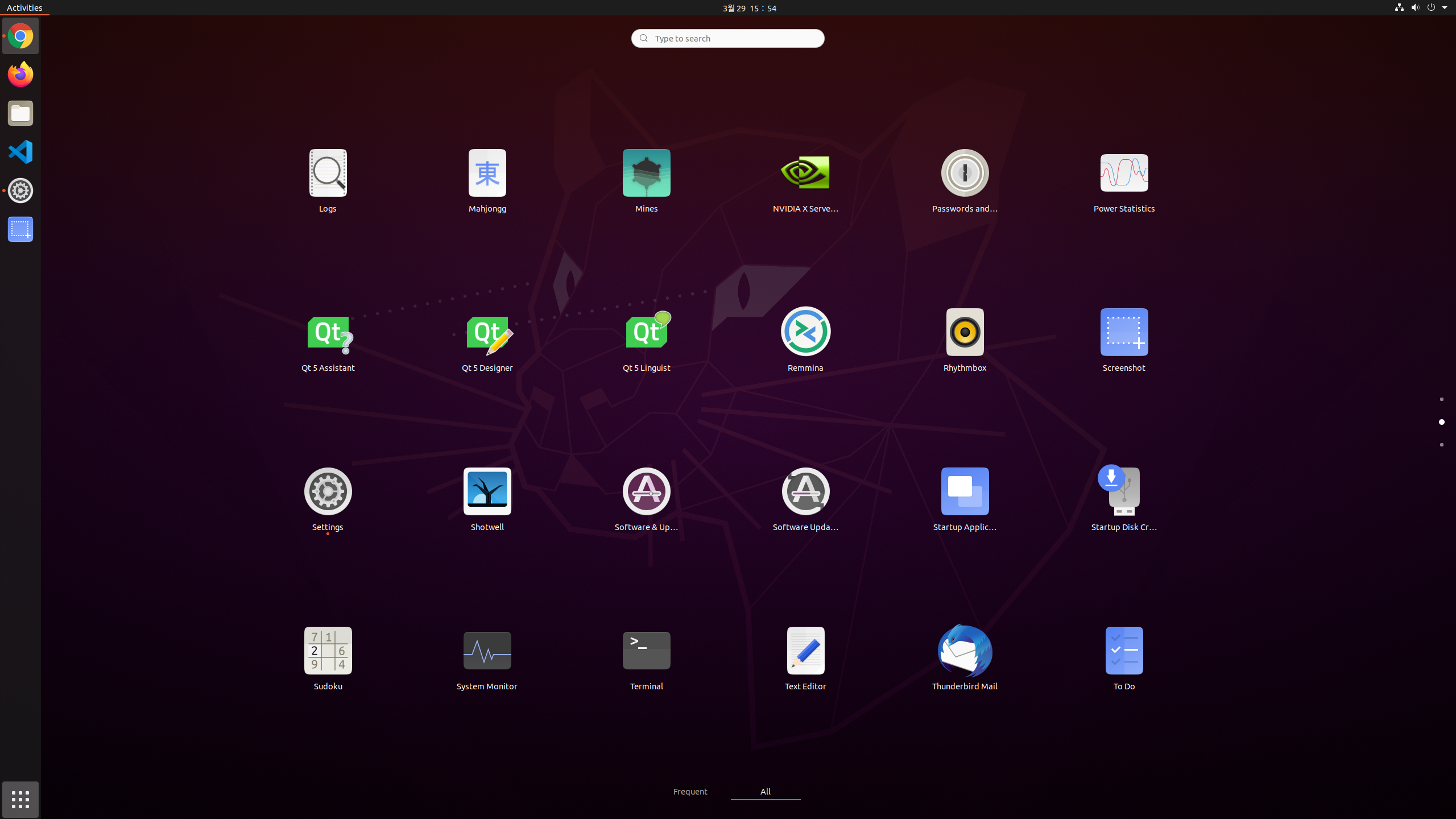Image resolution: width=1456 pixels, height=819 pixels.
Task: Open the Power Statistics app
Action: coord(1124,173)
